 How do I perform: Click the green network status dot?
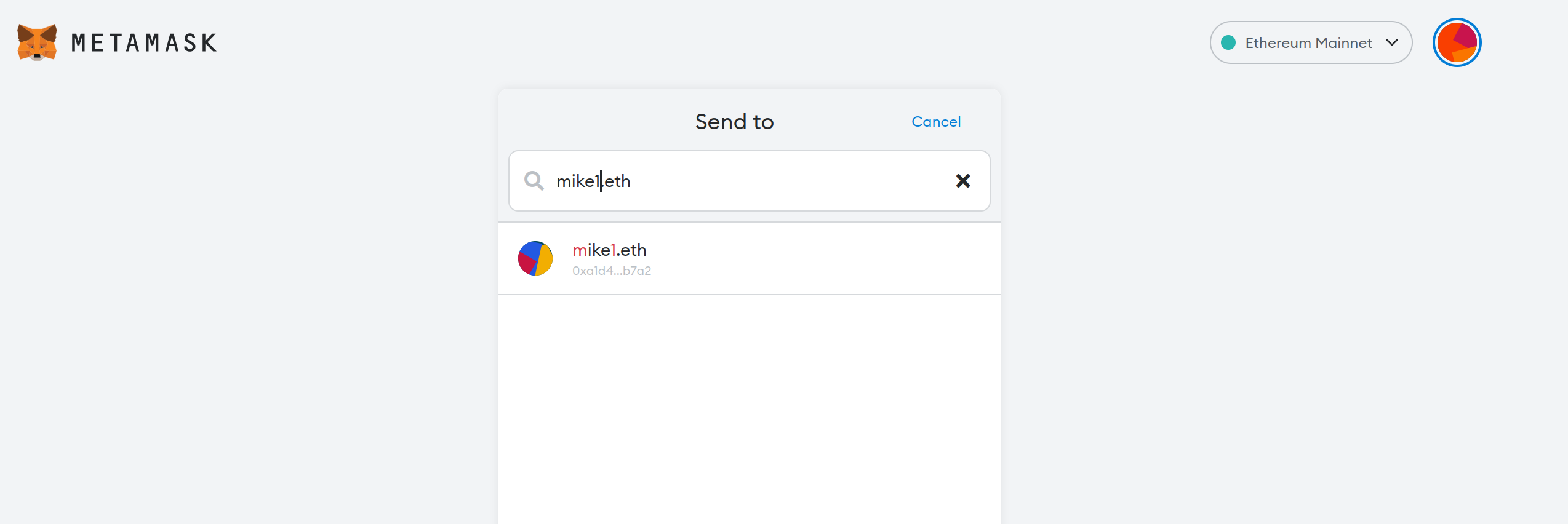(1228, 42)
